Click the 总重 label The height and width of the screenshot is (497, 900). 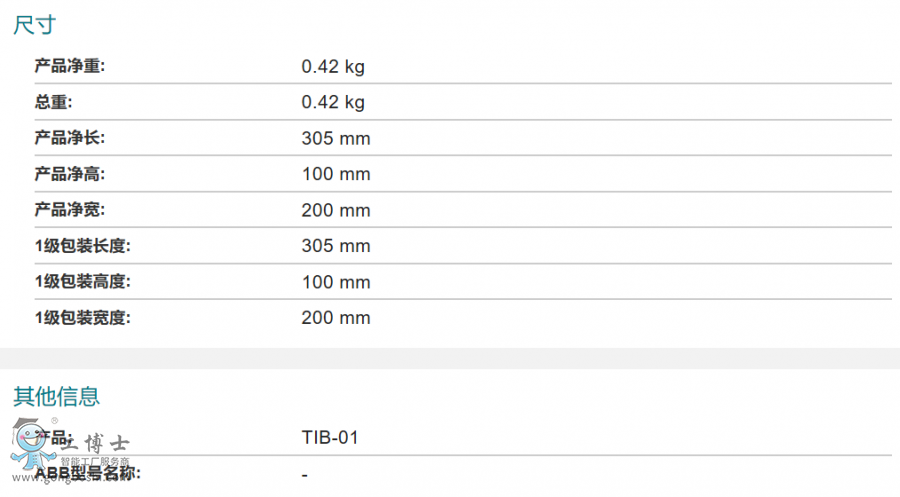tap(54, 102)
